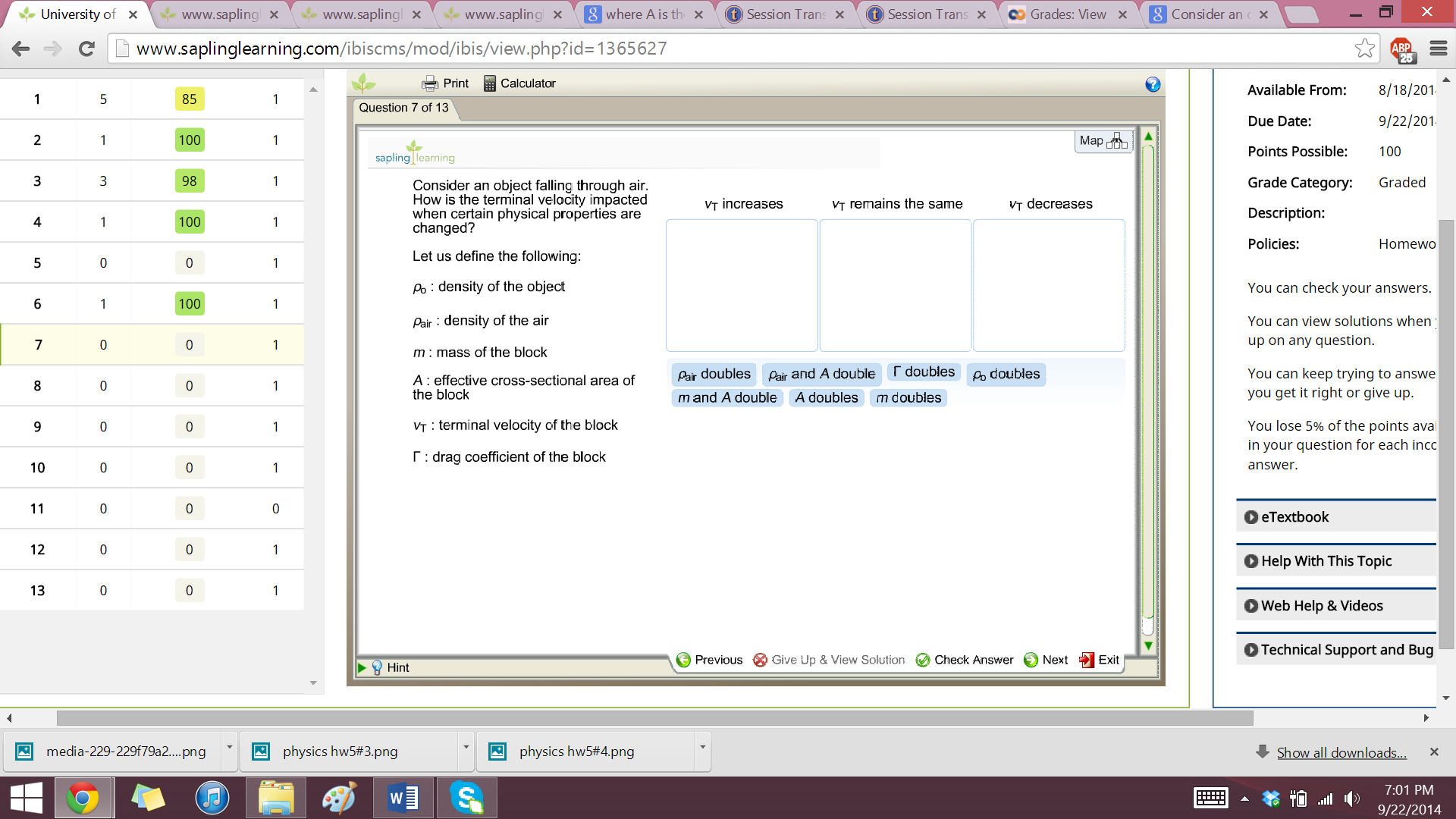Open Skype from the taskbar

click(466, 798)
